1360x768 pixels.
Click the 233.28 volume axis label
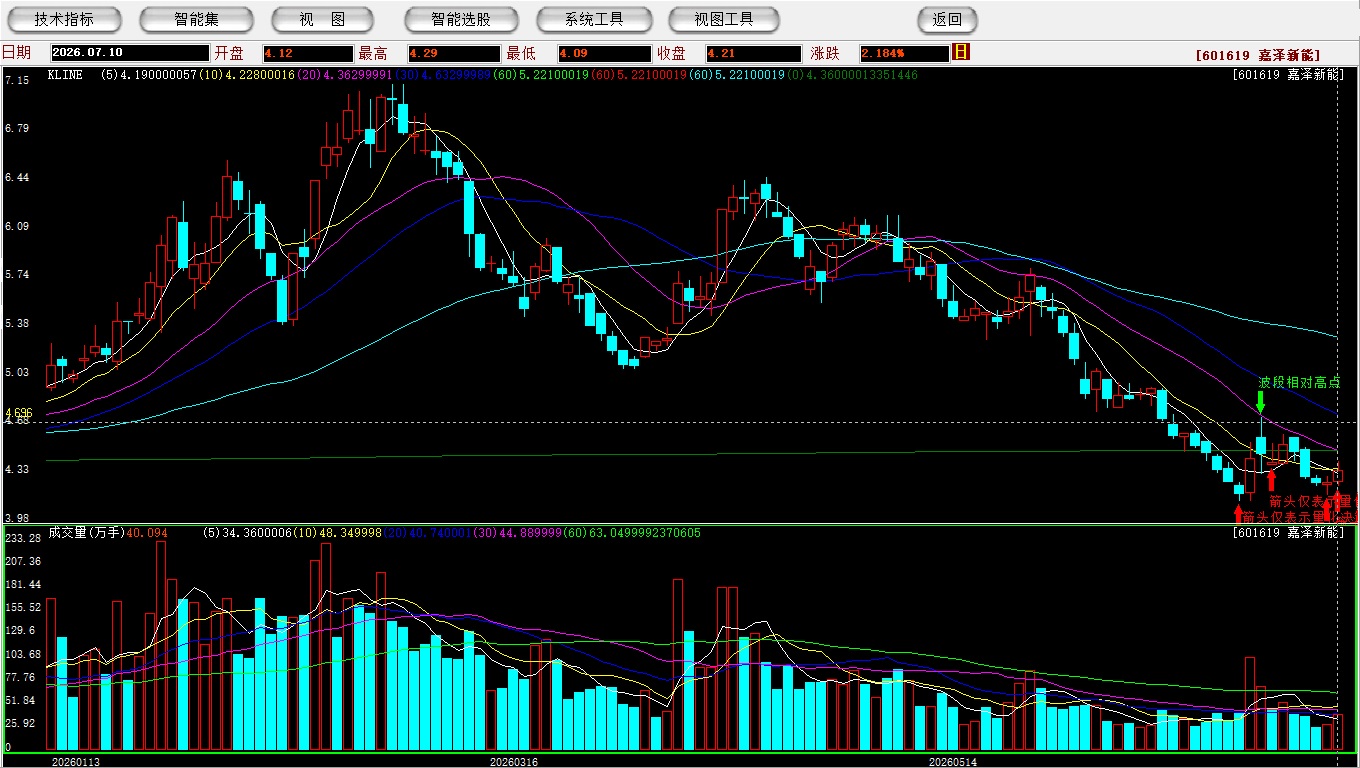(22, 538)
